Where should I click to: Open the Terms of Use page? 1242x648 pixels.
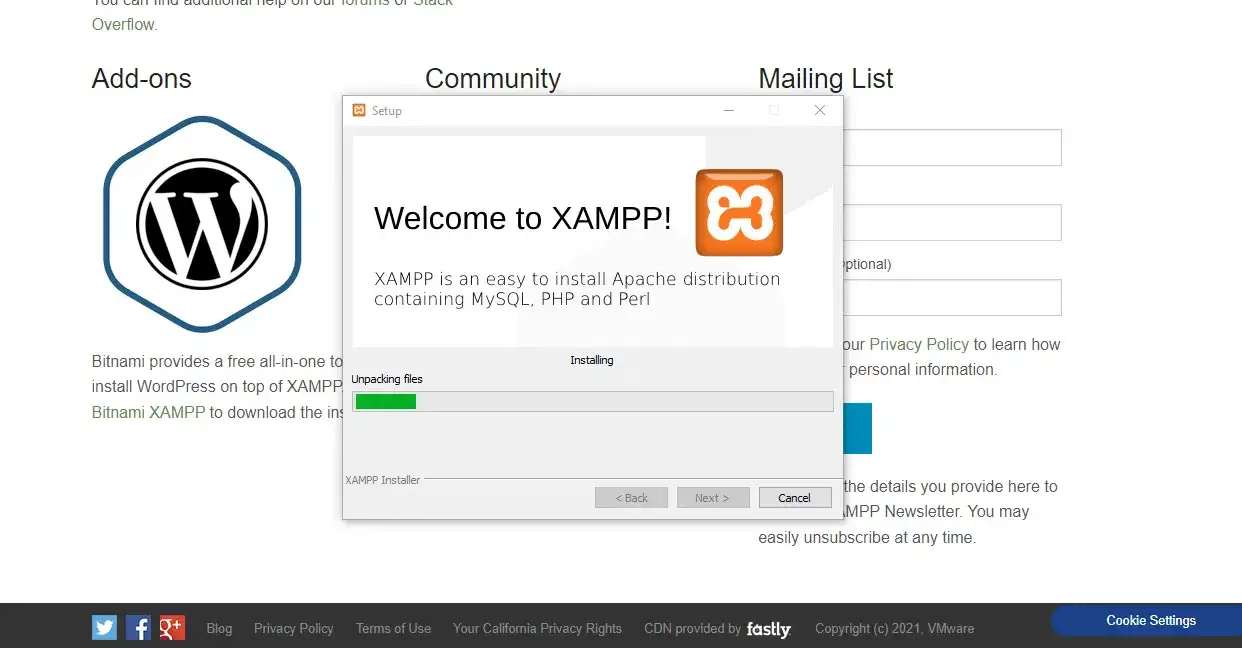coord(393,629)
